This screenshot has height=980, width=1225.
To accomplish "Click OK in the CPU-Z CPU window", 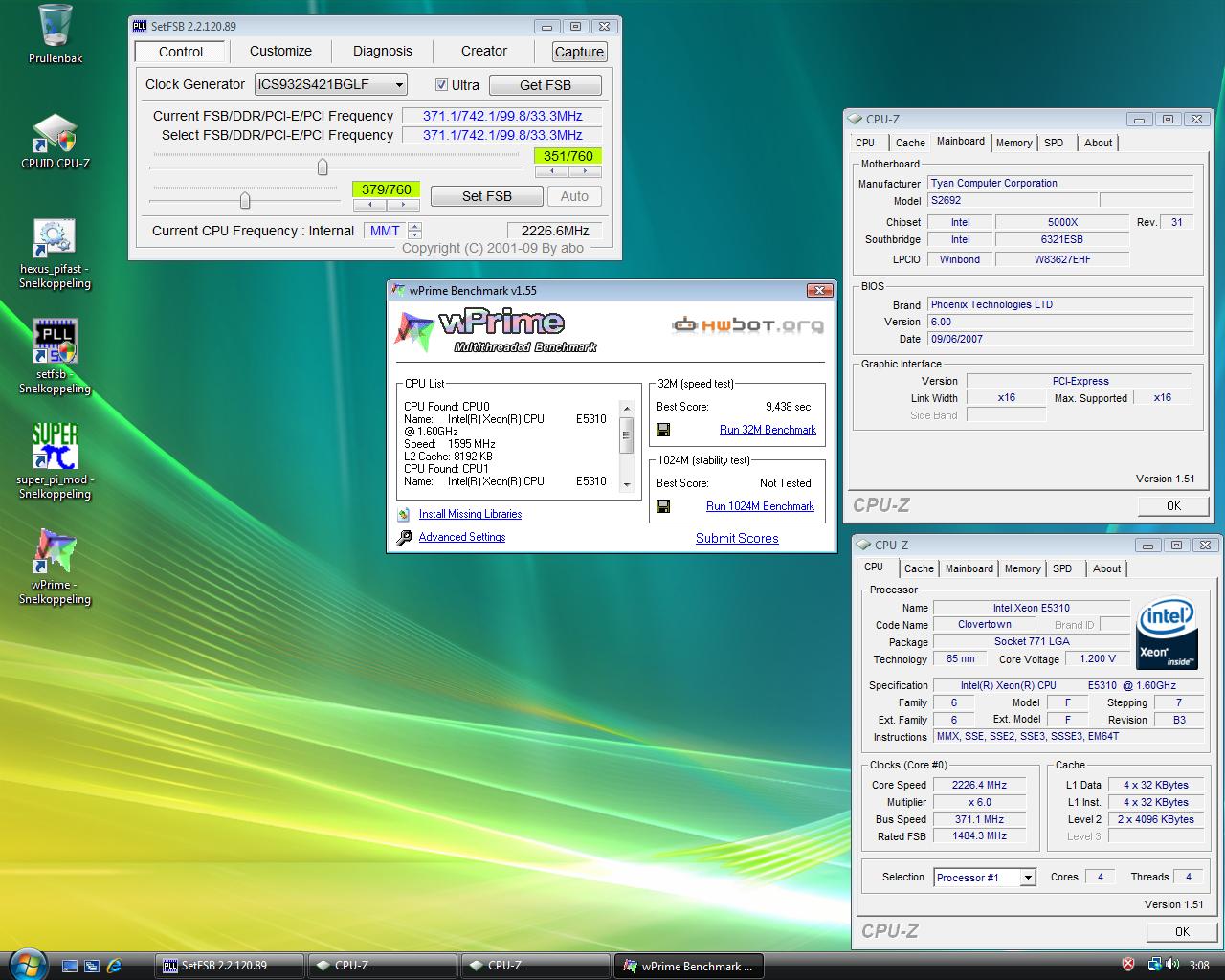I will tap(1182, 931).
